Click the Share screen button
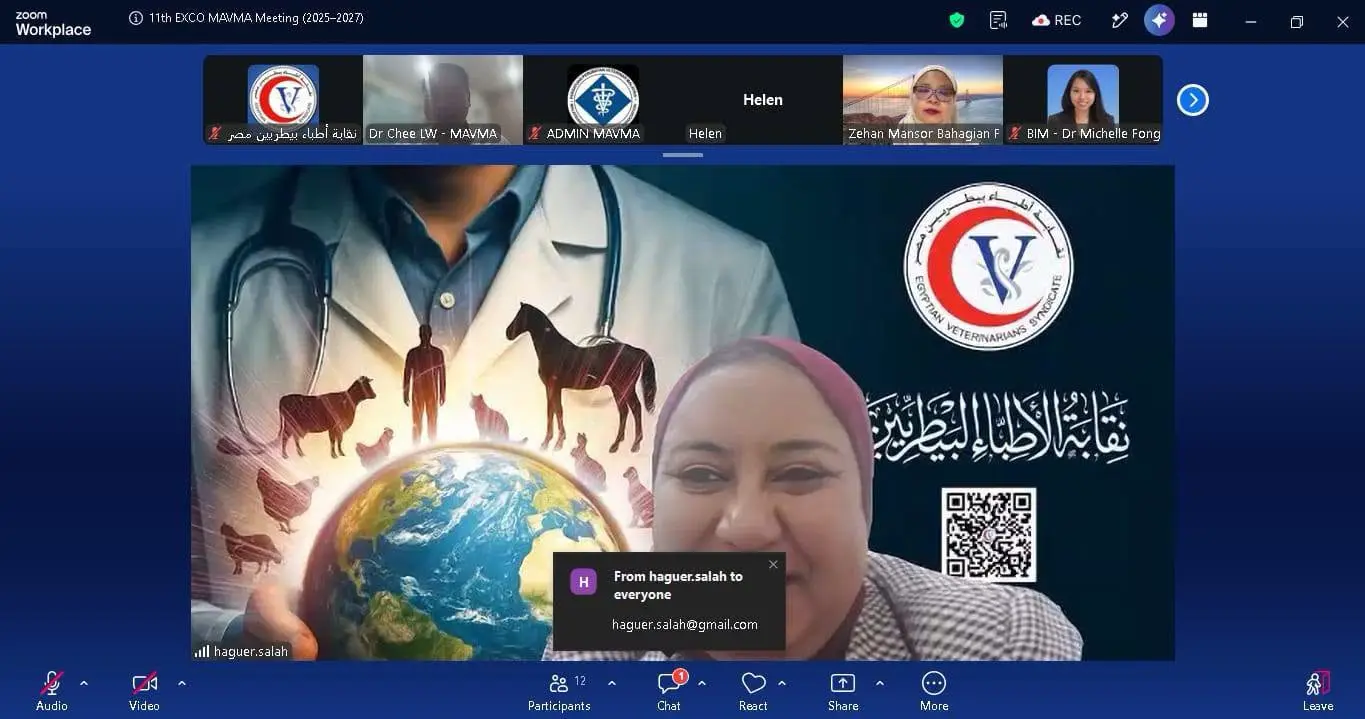1365x719 pixels. coord(843,690)
